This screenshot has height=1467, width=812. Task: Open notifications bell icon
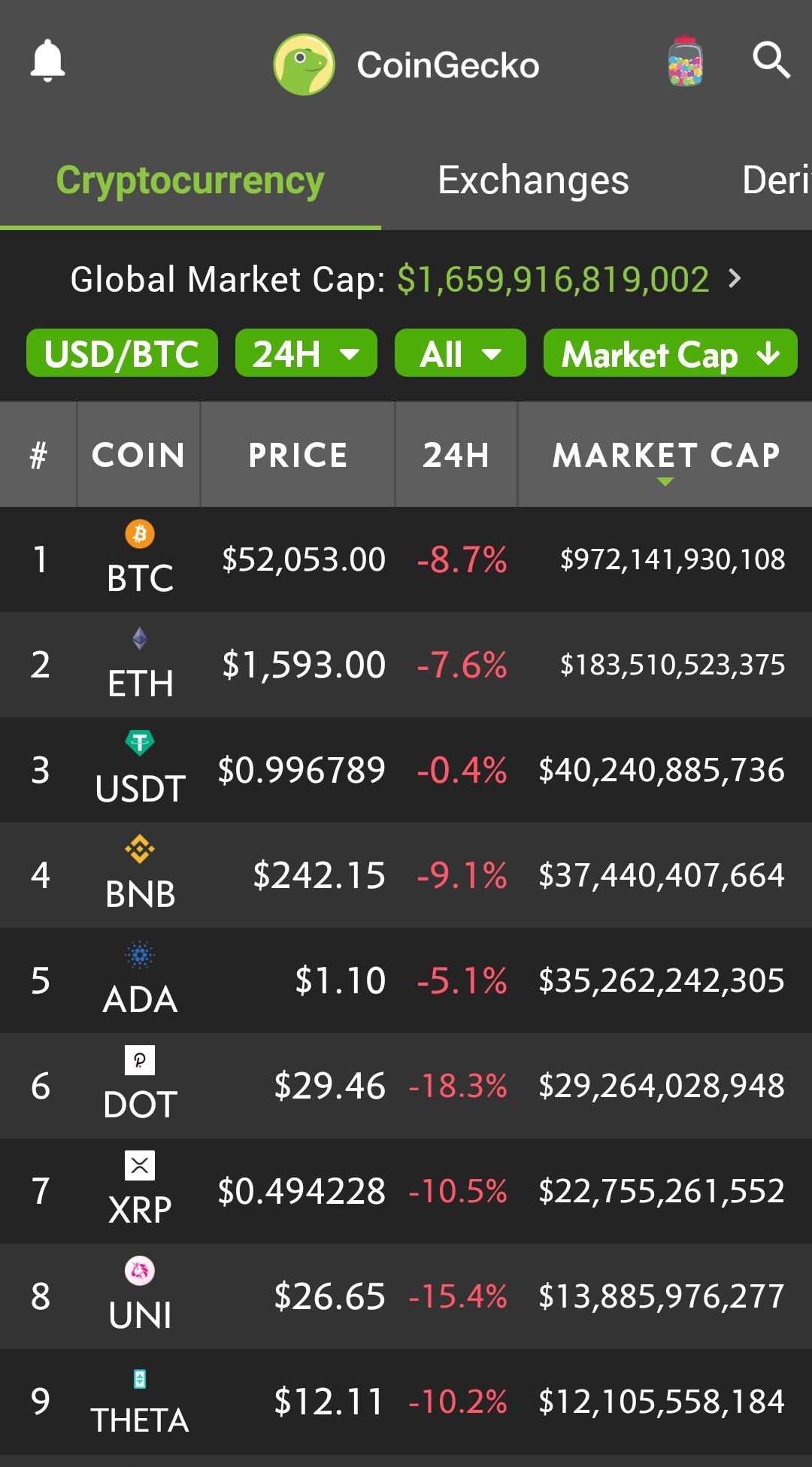tap(47, 60)
